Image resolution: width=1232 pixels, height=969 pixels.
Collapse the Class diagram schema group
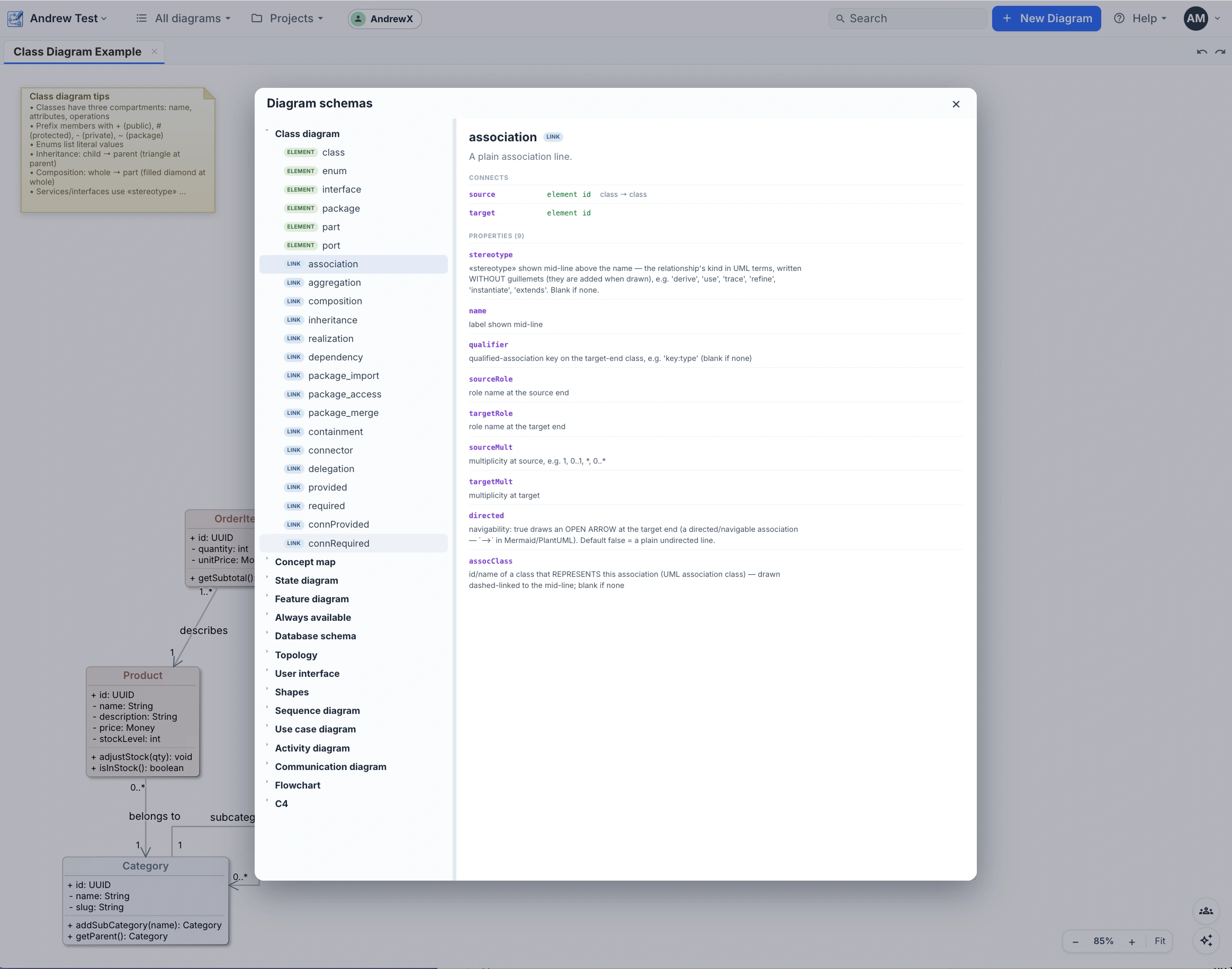(307, 134)
